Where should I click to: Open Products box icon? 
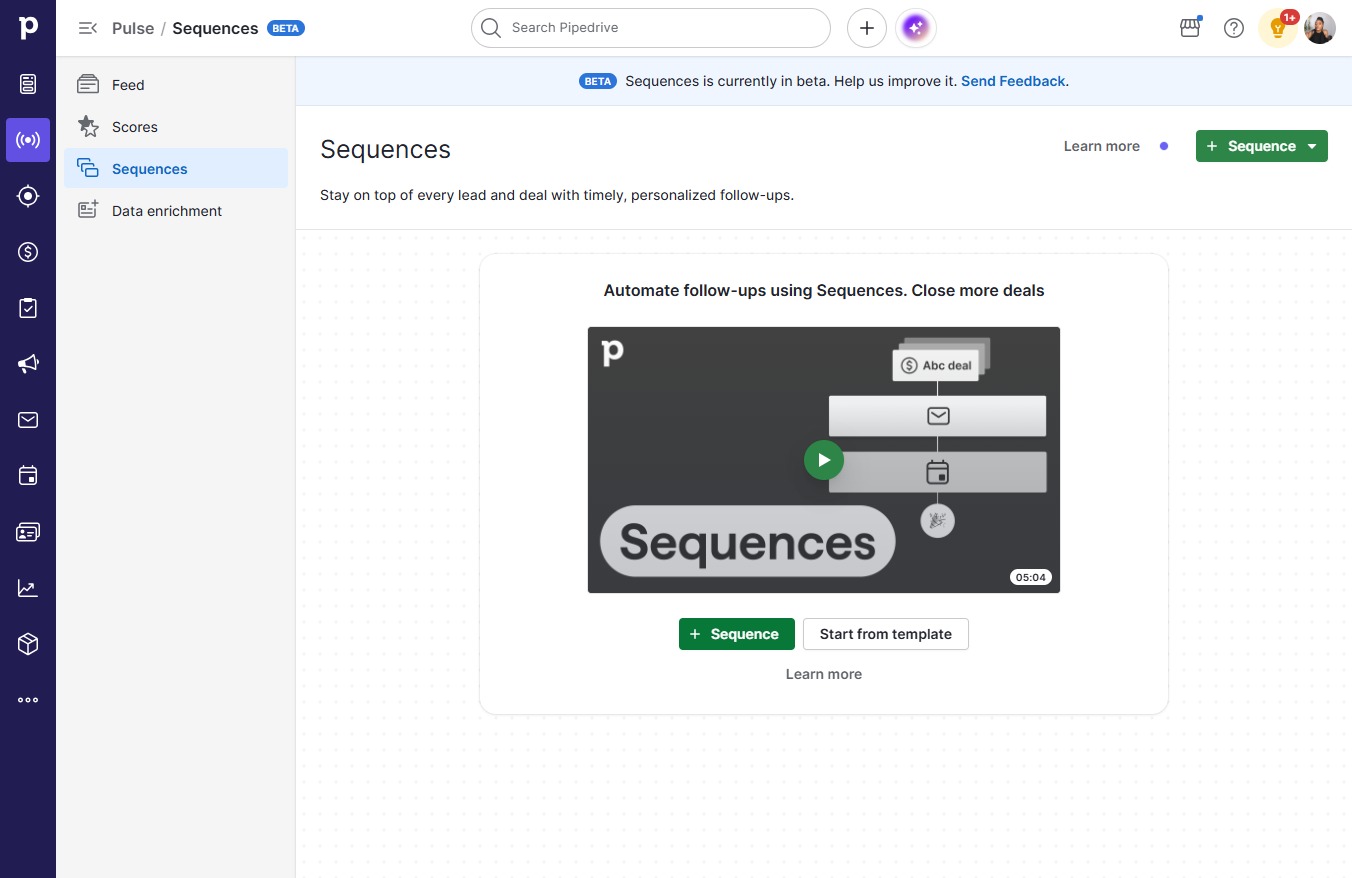pyautogui.click(x=28, y=644)
